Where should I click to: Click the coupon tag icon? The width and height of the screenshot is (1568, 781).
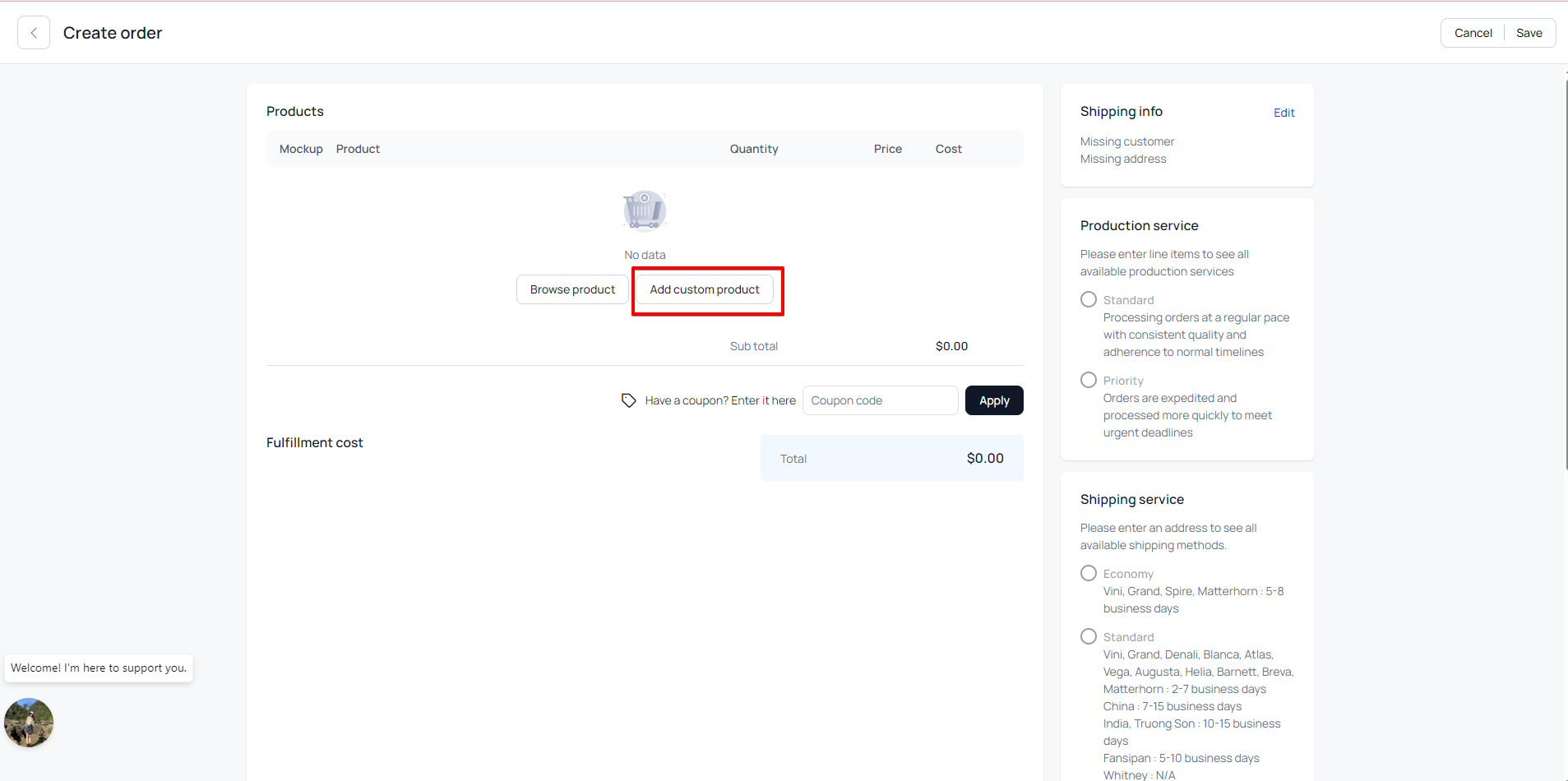click(629, 400)
